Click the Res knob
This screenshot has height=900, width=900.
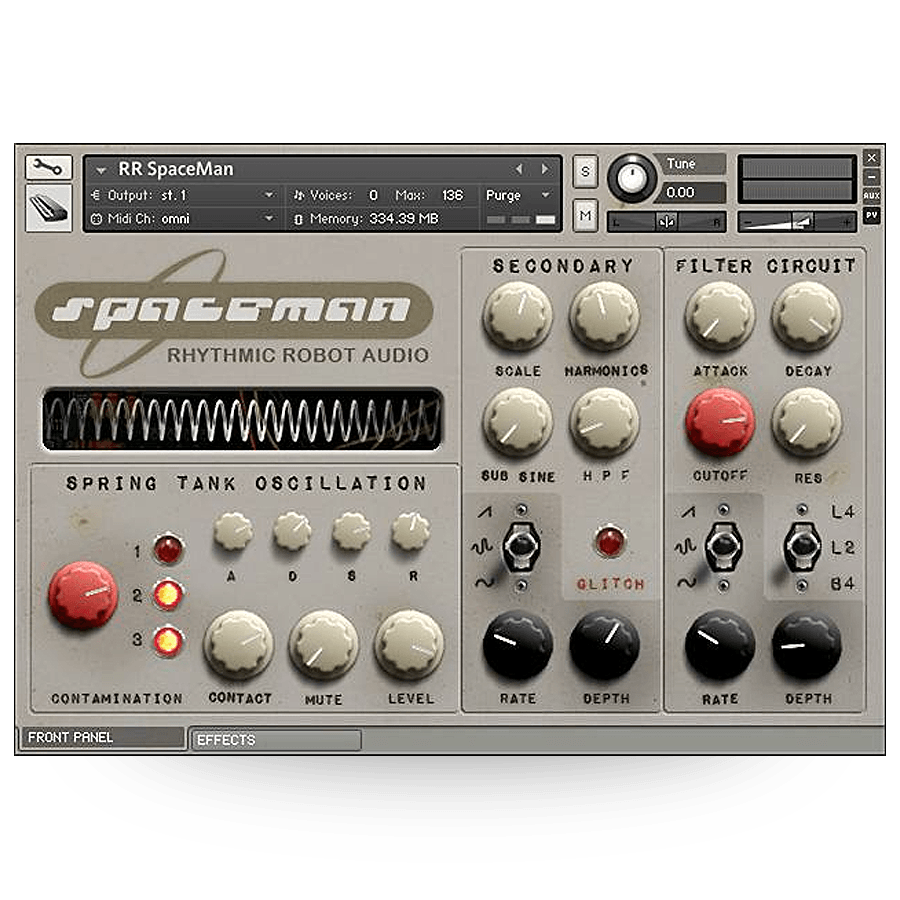[806, 423]
